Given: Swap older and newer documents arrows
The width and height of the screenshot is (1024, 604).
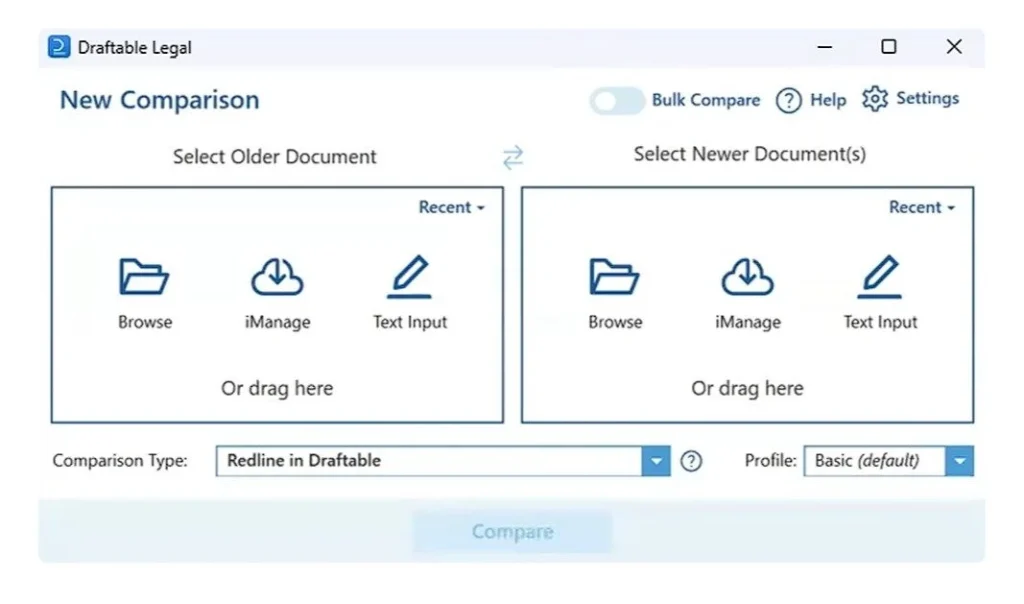Looking at the screenshot, I should 513,157.
